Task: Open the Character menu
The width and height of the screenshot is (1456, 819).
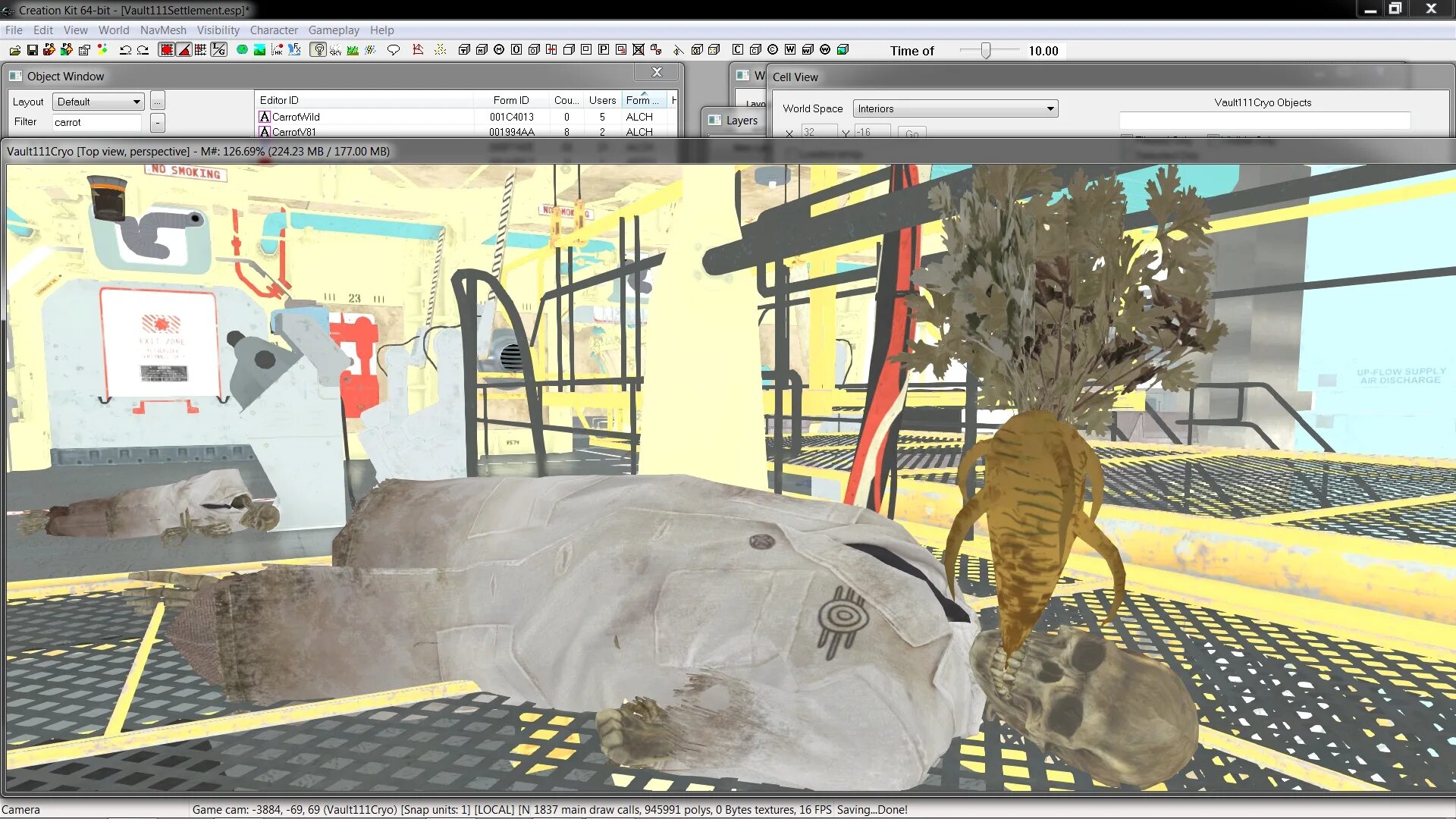Action: coord(274,30)
